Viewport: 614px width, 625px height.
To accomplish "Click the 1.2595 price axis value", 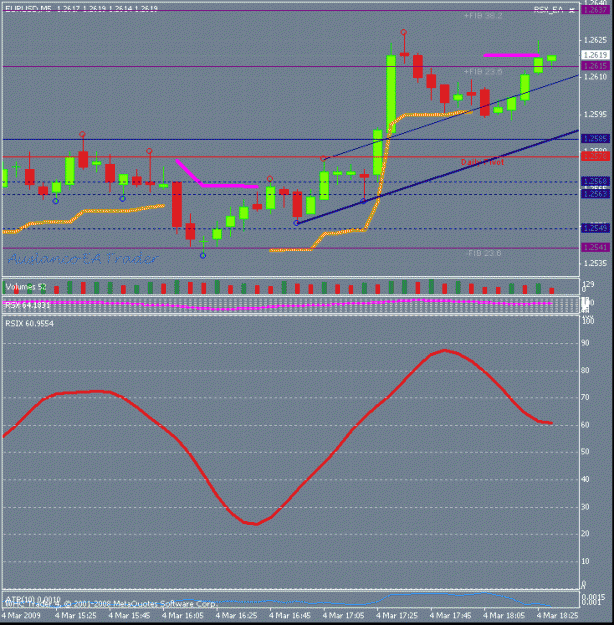I will 595,114.
